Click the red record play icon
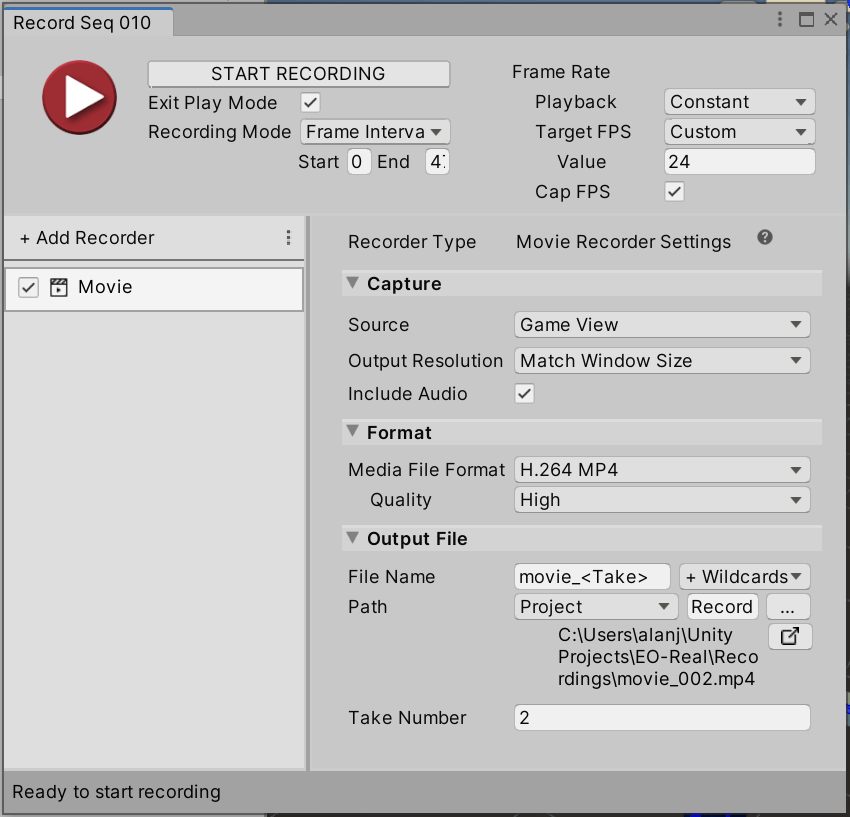 74,97
